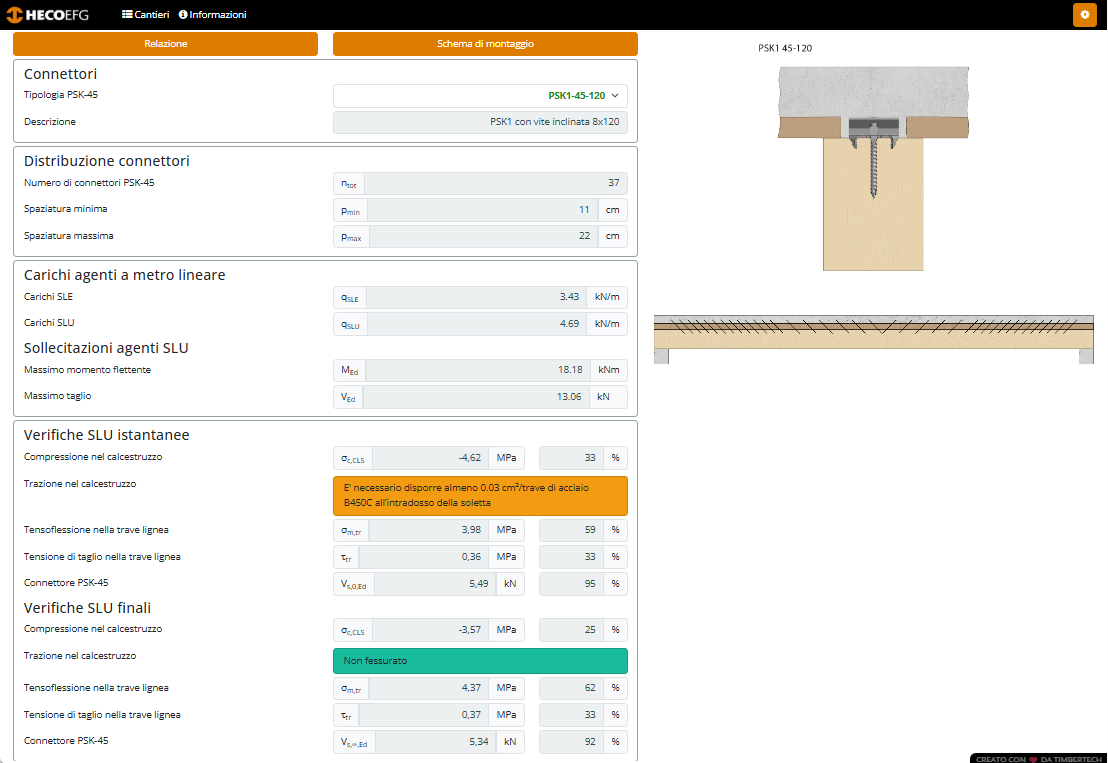The image size is (1108, 763).
Task: Open the Informazioni menu
Action: [x=213, y=14]
